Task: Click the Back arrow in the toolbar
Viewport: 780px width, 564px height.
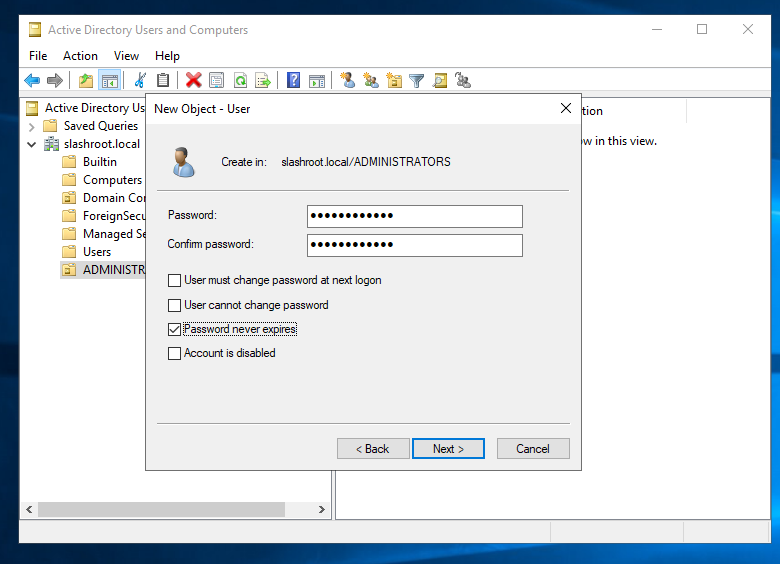Action: point(32,81)
